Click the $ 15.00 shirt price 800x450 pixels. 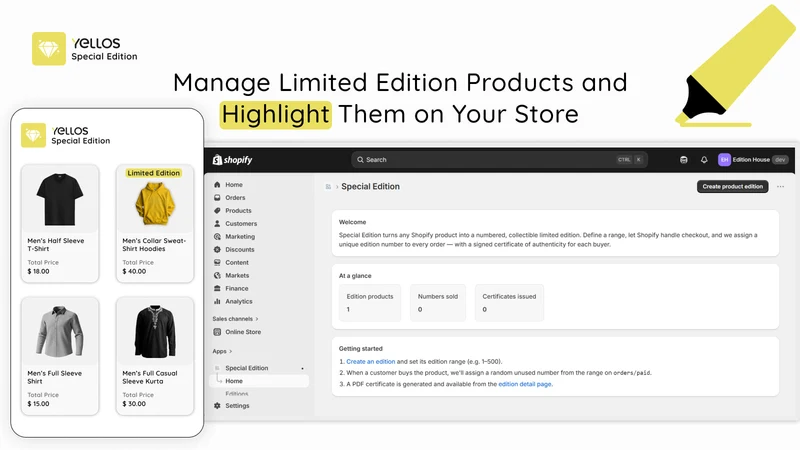pos(39,404)
